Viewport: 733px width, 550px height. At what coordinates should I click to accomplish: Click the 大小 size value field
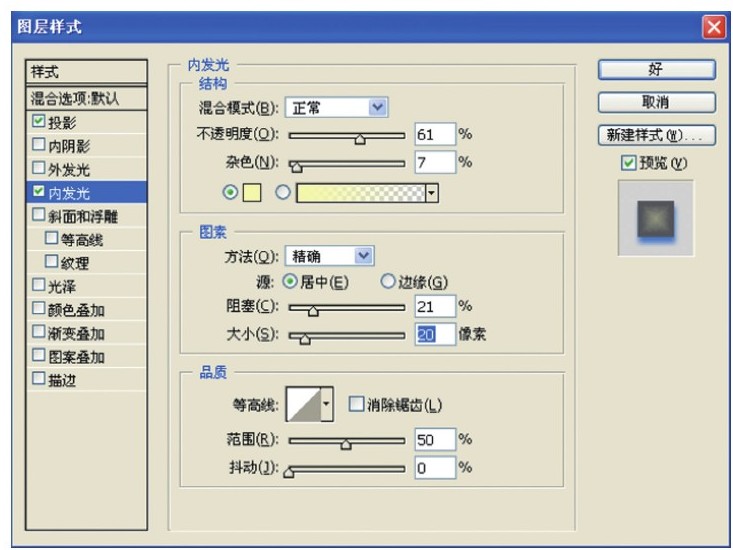435,334
